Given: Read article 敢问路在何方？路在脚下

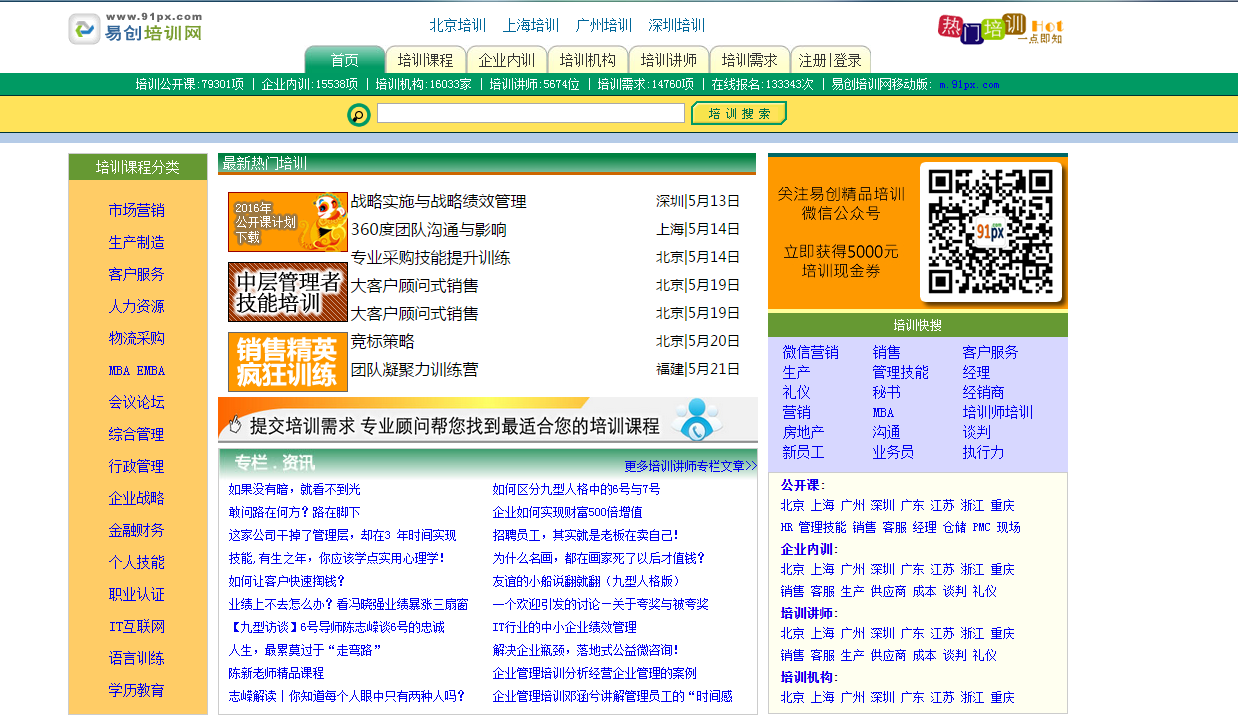Looking at the screenshot, I should 294,512.
